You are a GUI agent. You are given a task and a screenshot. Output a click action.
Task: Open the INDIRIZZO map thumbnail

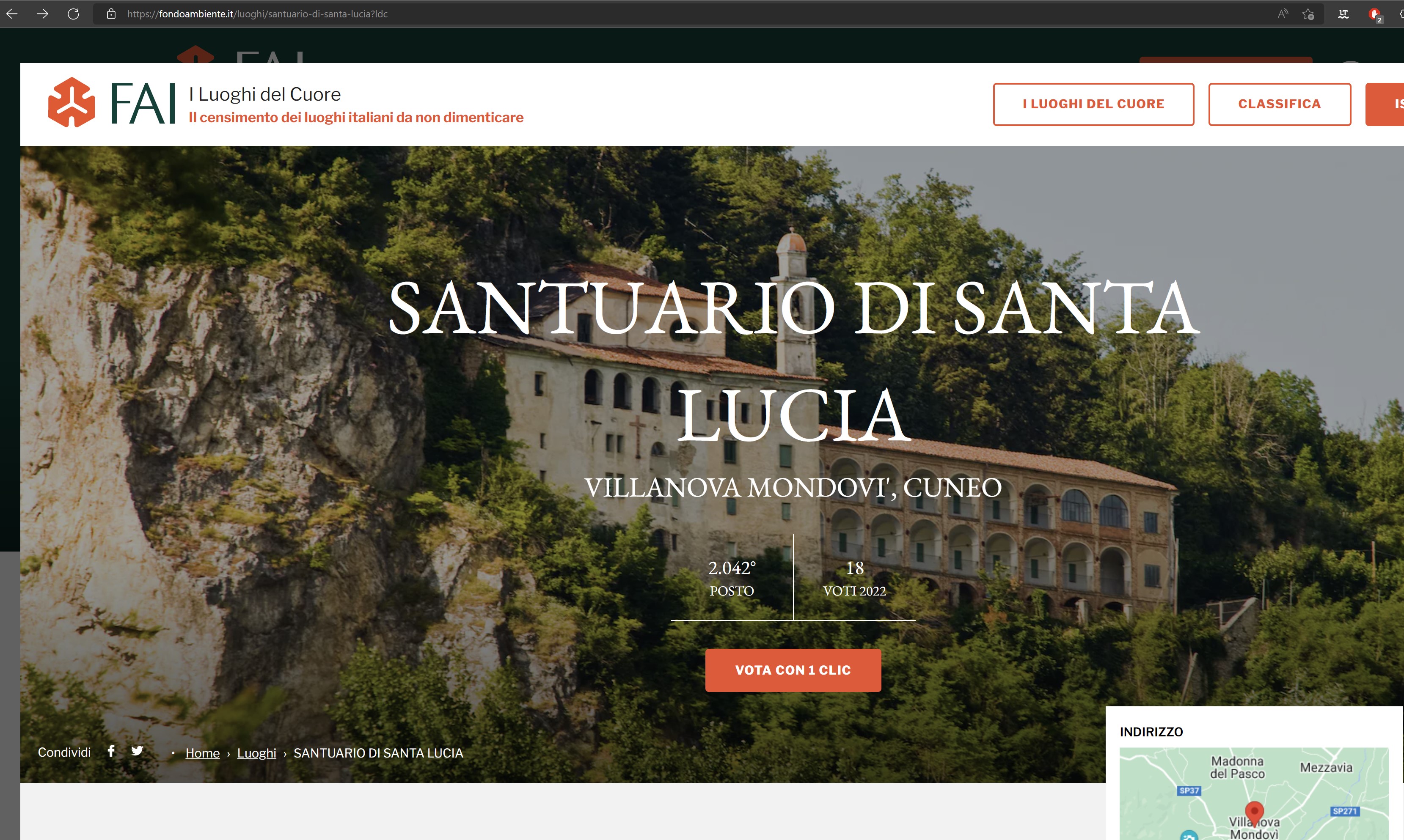[x=1253, y=793]
